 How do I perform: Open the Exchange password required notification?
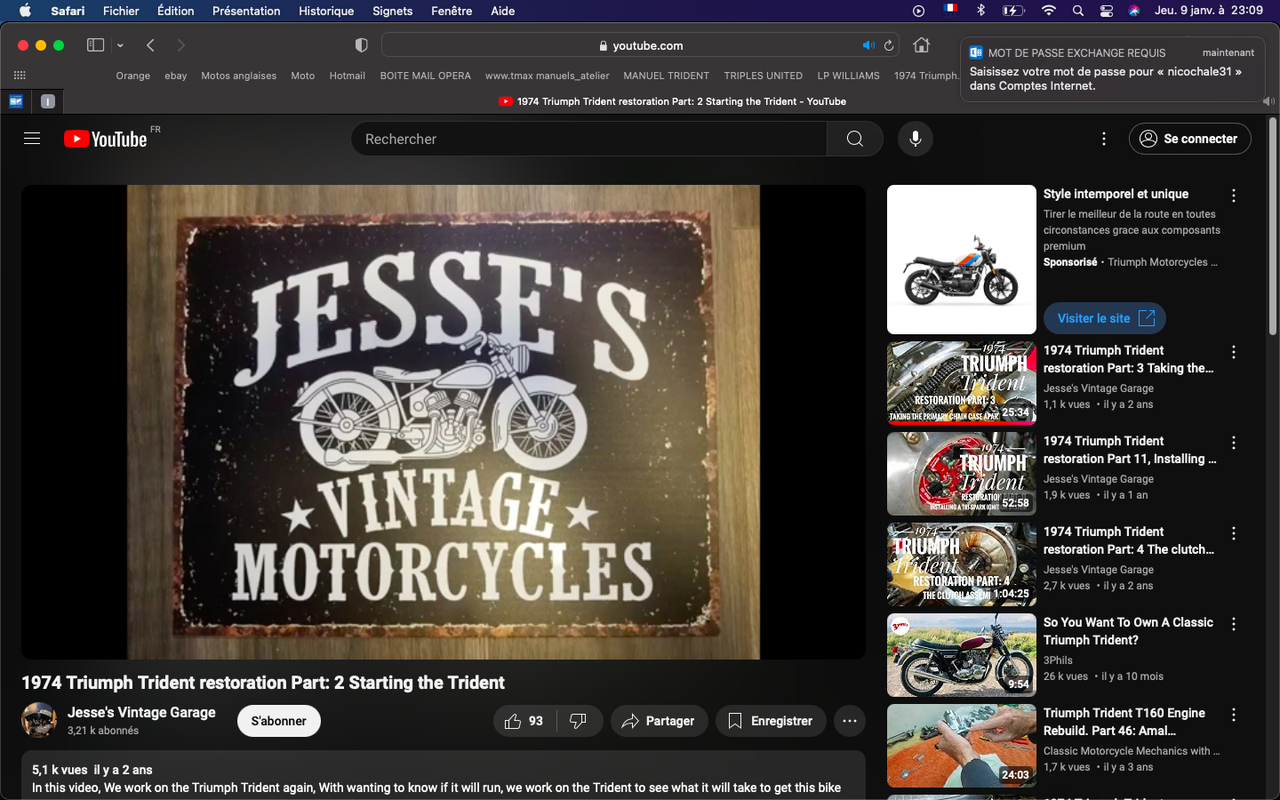pos(1112,69)
